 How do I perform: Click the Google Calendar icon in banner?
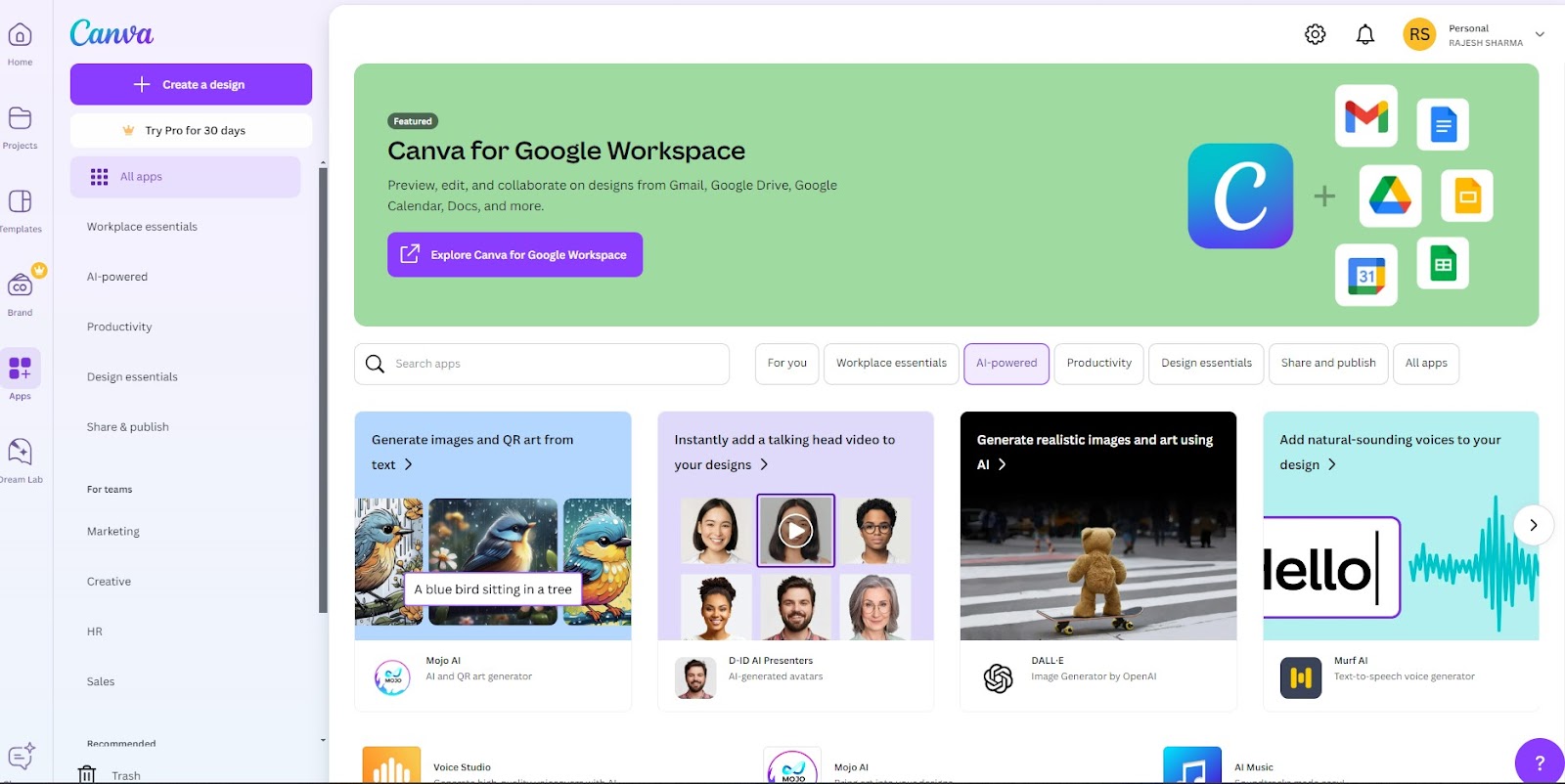(x=1366, y=276)
